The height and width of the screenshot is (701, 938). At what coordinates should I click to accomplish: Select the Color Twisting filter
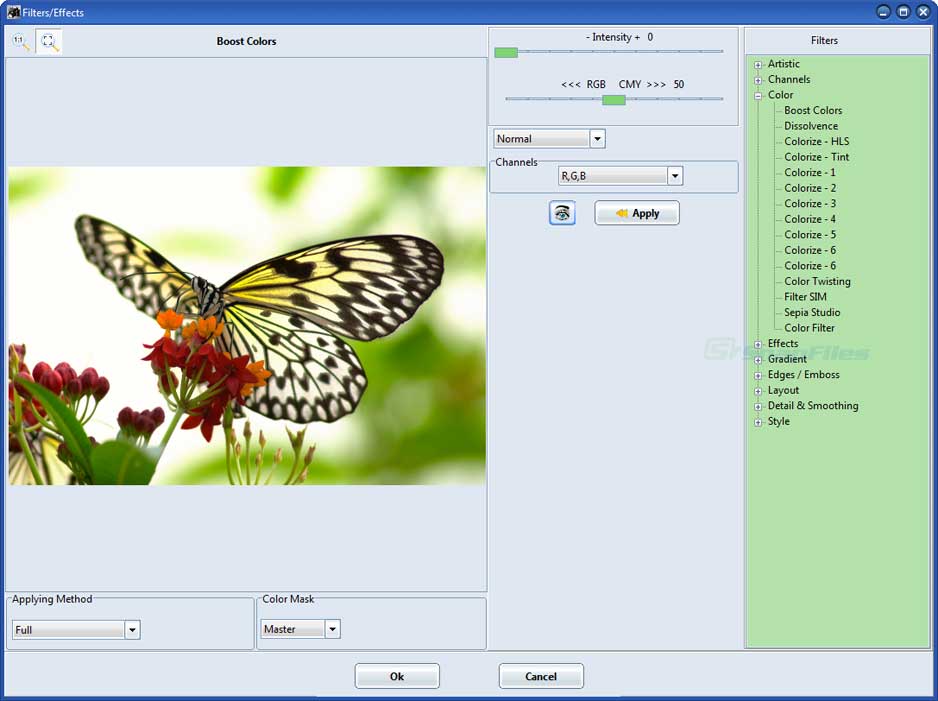[x=816, y=281]
